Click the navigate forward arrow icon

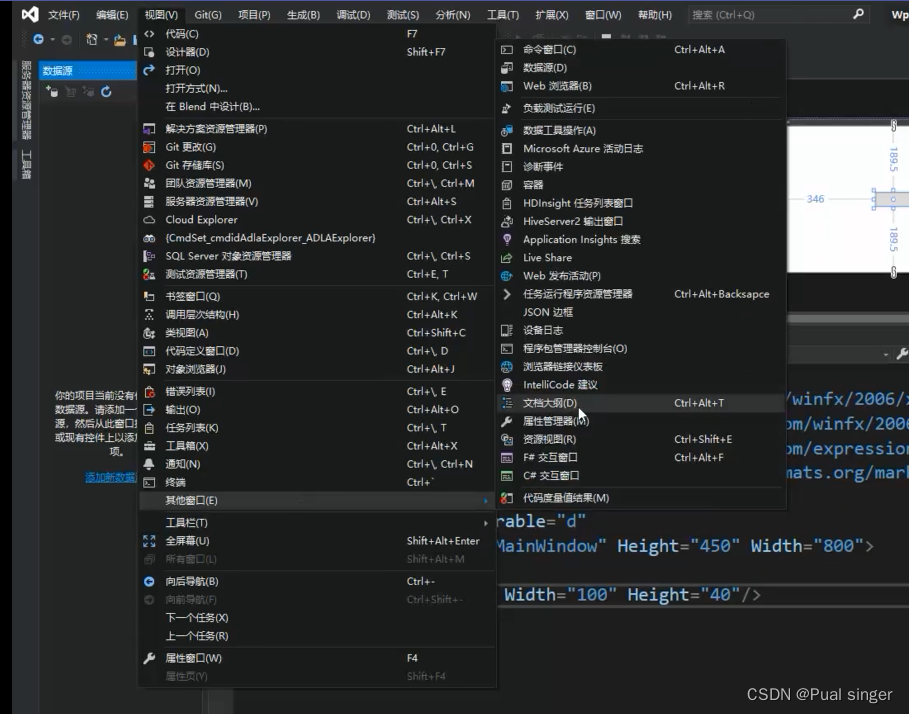pyautogui.click(x=67, y=37)
